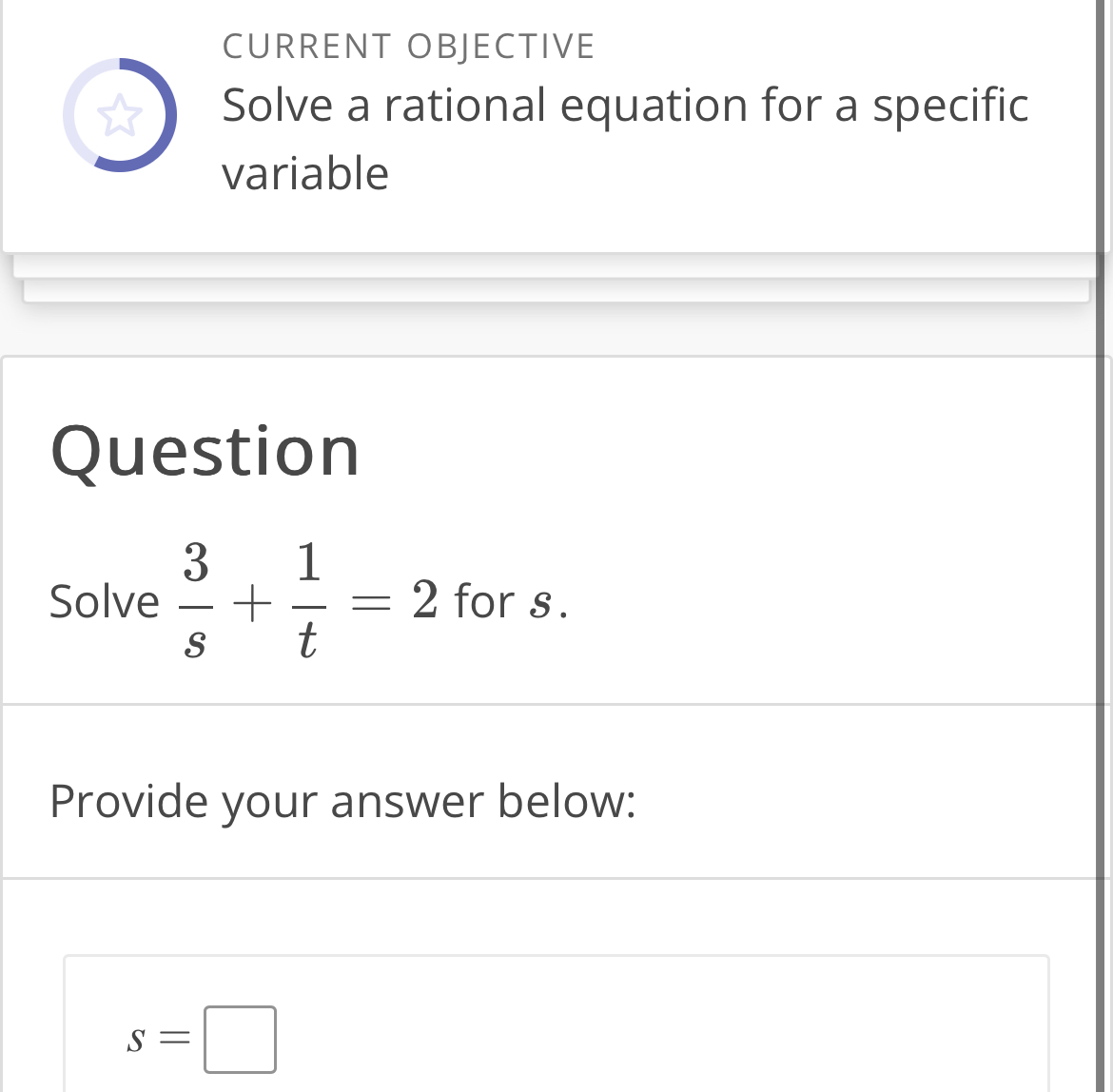Viewport: 1113px width, 1092px height.
Task: Click inside the answer input box
Action: (239, 1040)
